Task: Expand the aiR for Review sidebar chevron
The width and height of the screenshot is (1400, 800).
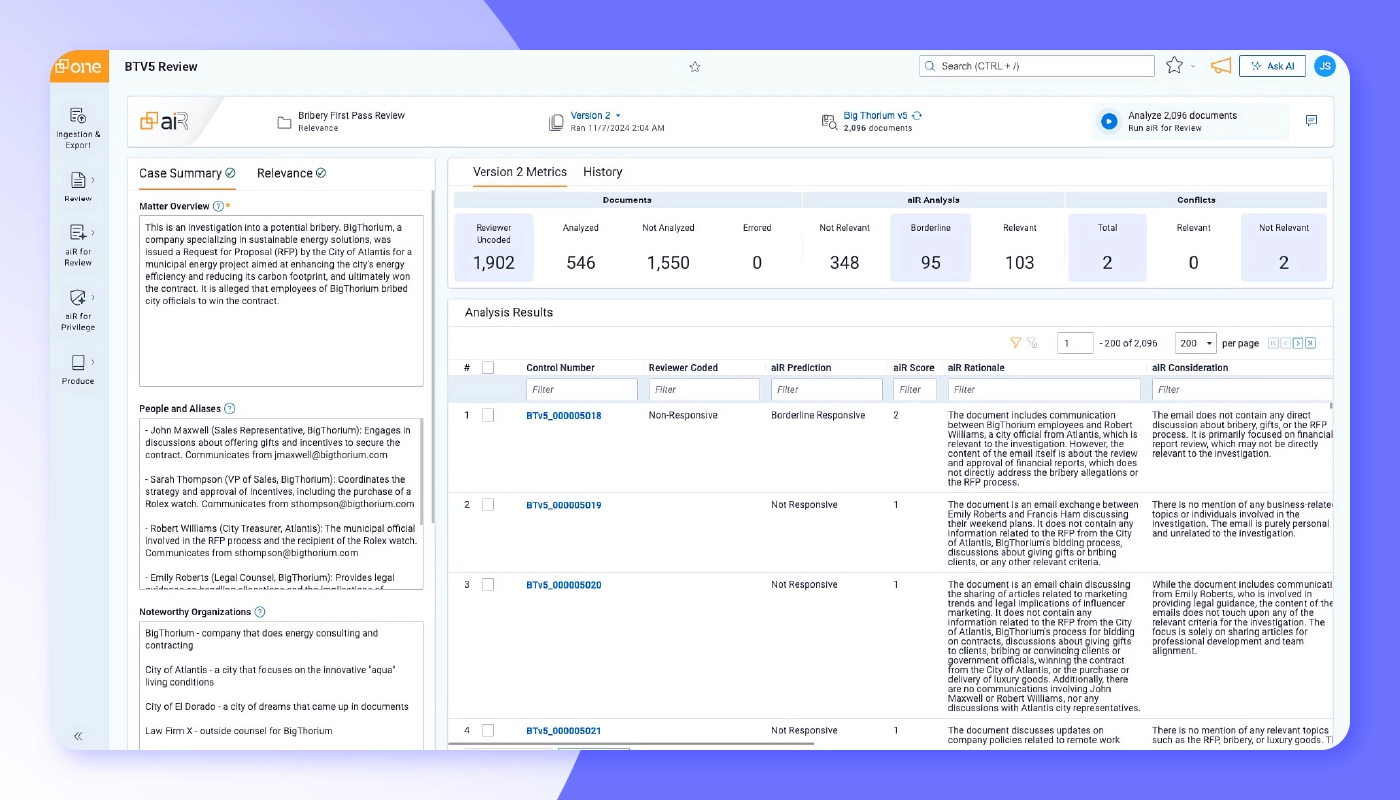Action: (93, 233)
